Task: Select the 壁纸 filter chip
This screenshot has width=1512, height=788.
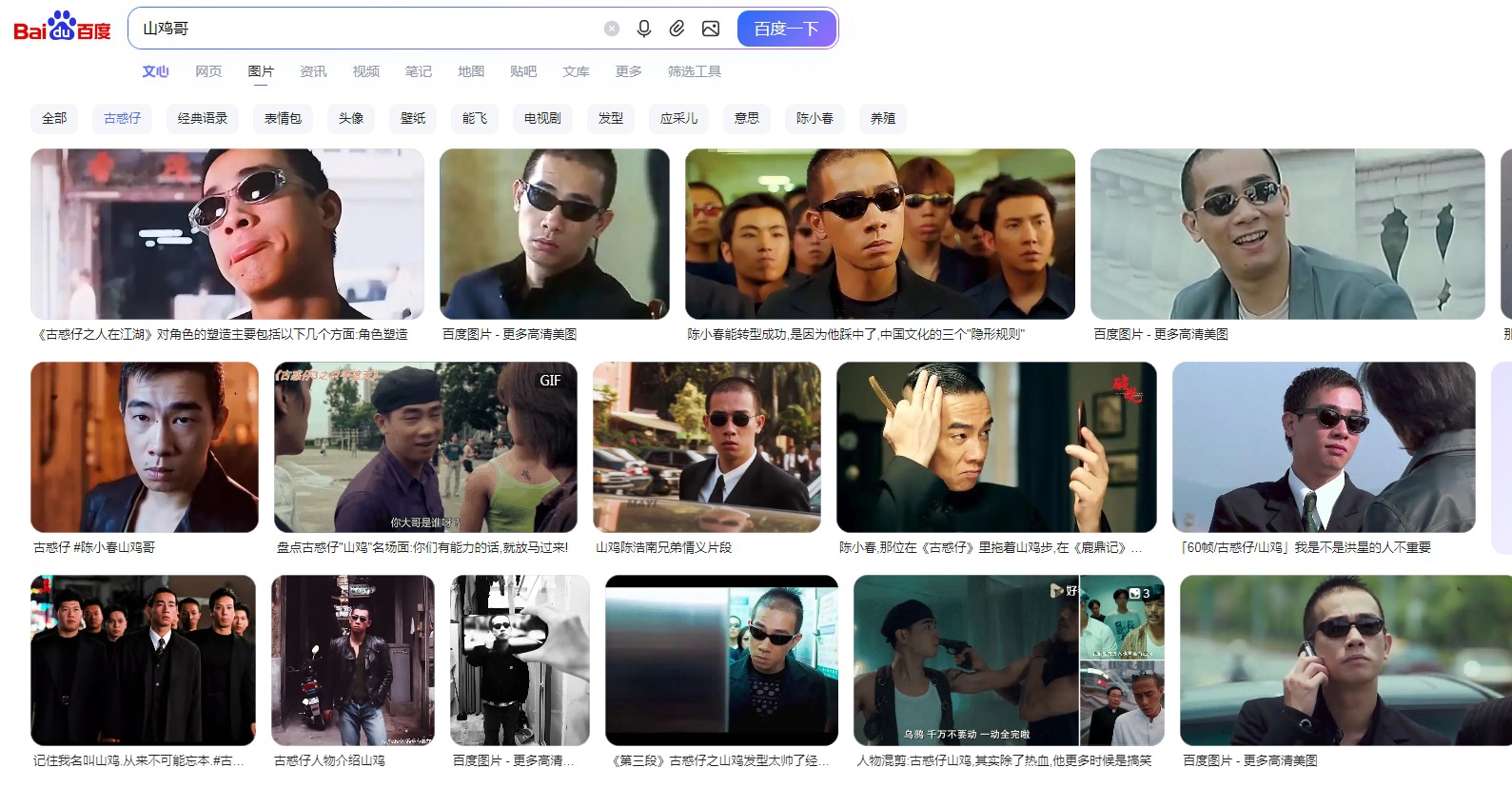Action: point(413,118)
